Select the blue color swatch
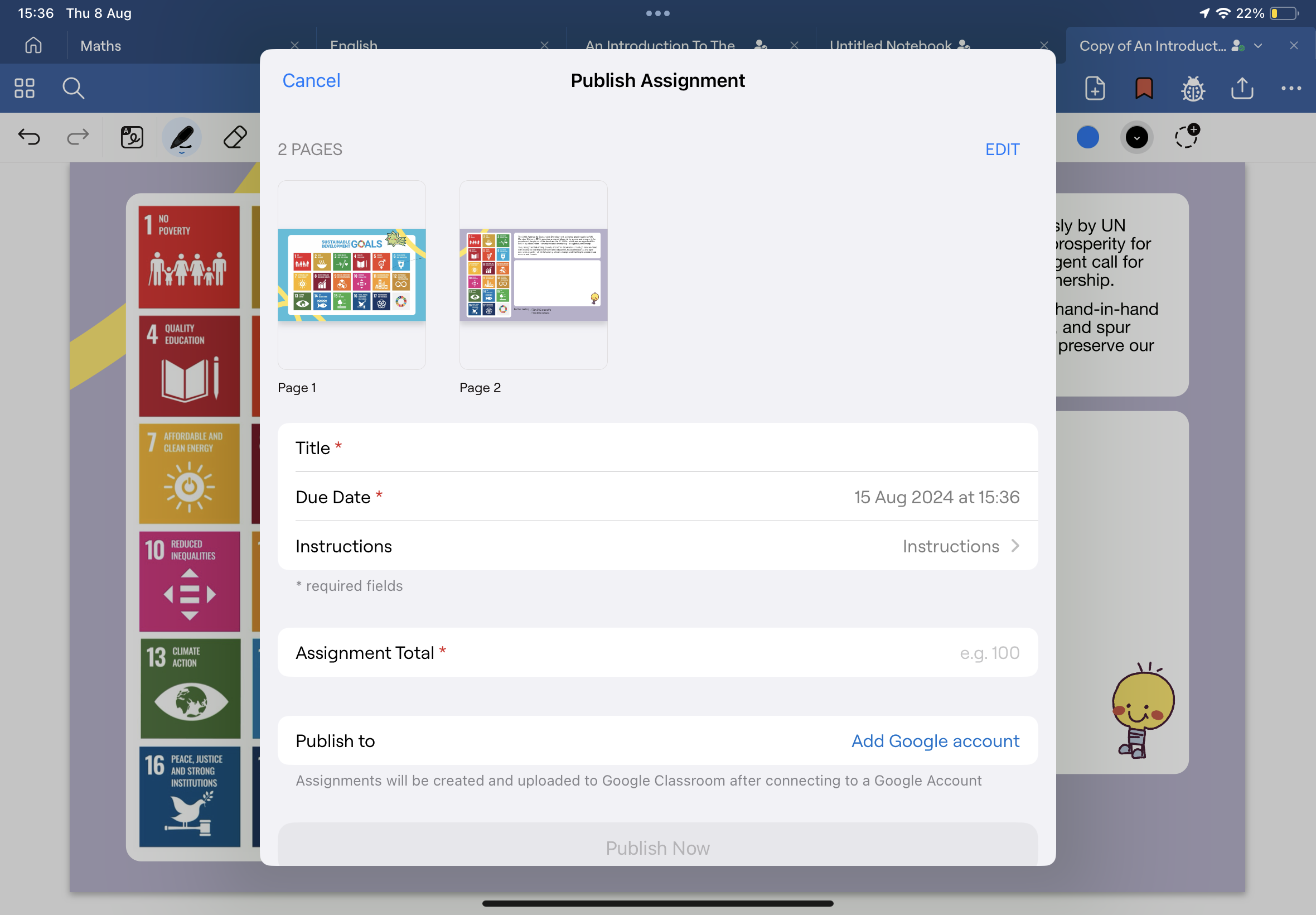Viewport: 1316px width, 915px height. tap(1087, 137)
